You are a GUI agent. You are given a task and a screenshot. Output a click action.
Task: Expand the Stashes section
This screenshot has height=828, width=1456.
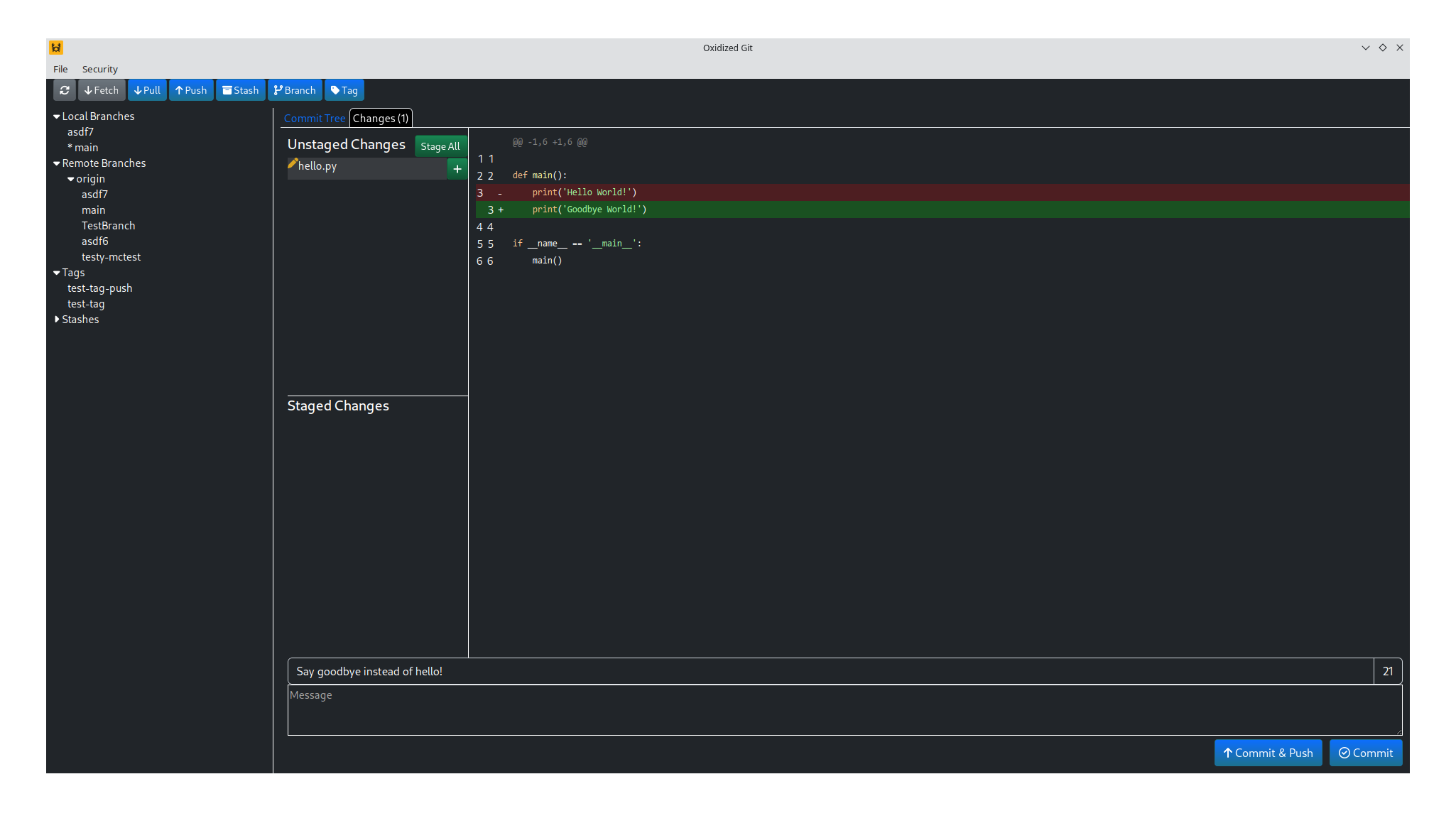57,320
